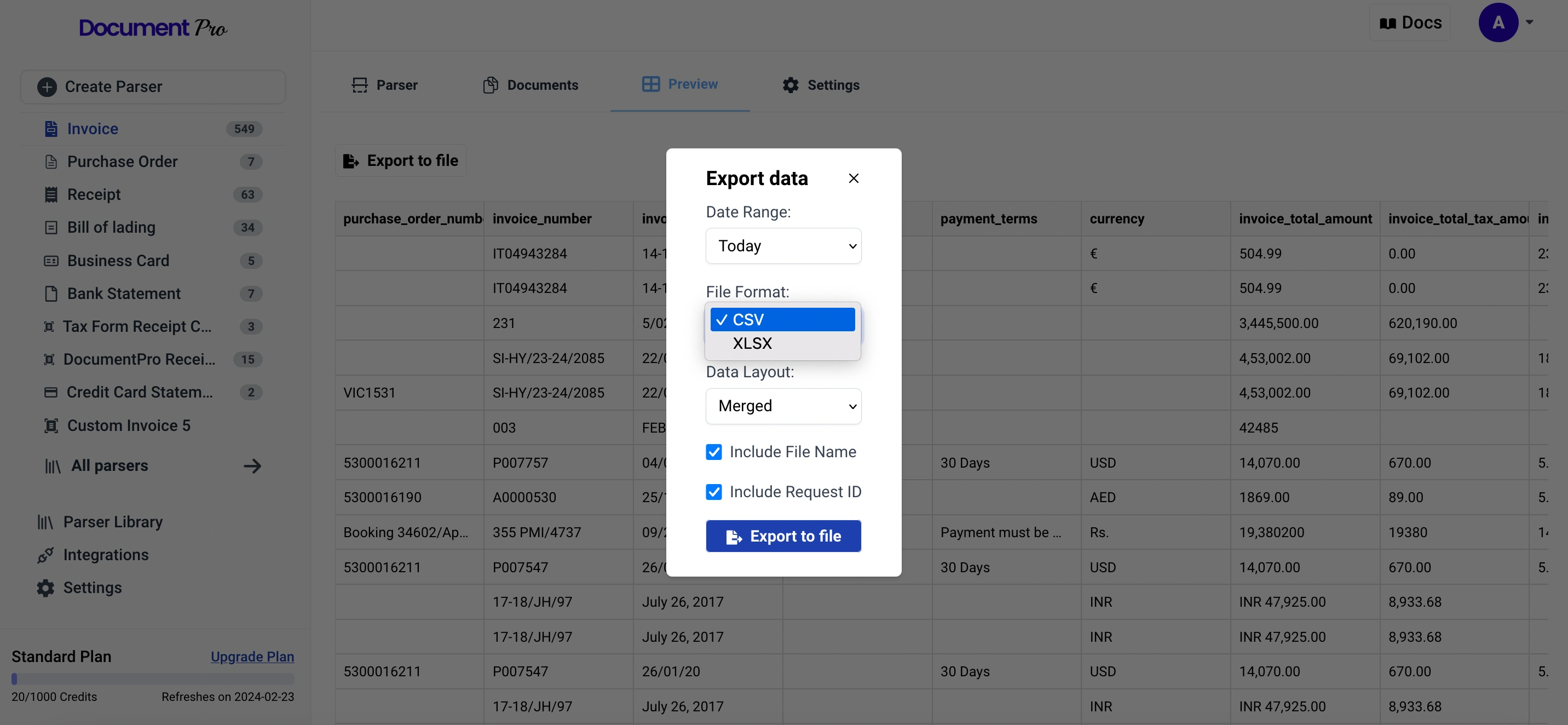This screenshot has width=1568, height=725.
Task: Click the invoice number 231 cell
Action: point(558,323)
